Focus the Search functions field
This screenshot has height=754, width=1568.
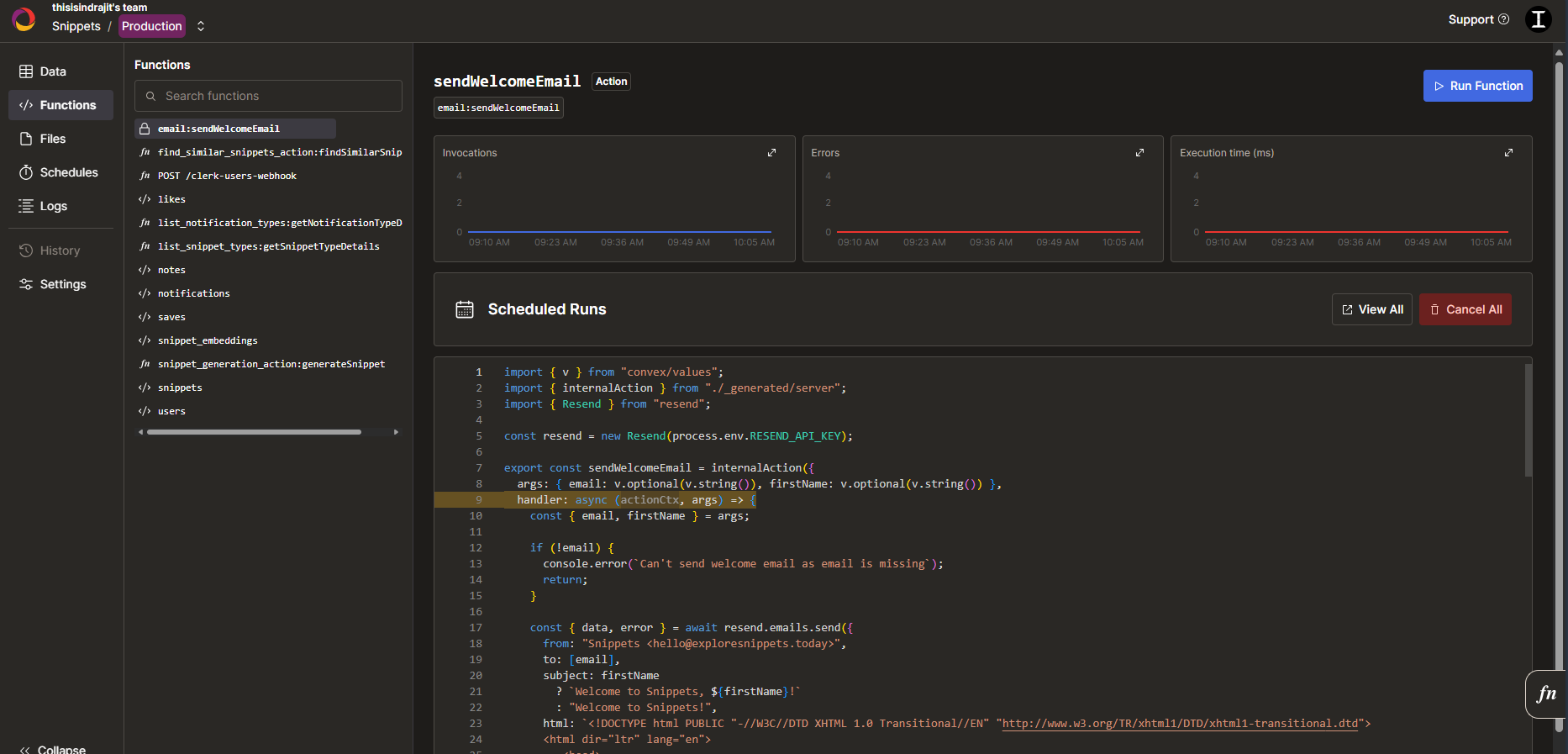click(x=268, y=96)
